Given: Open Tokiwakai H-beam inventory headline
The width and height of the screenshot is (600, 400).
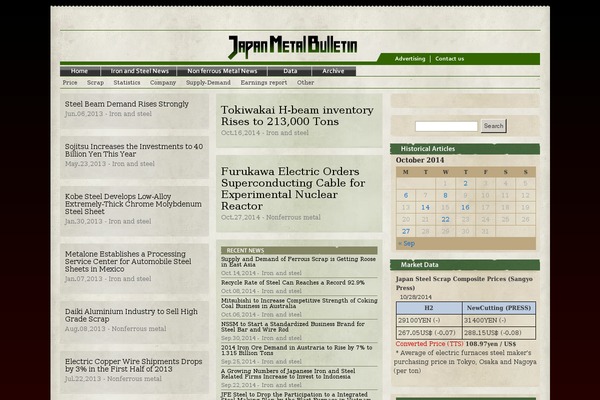Looking at the screenshot, I should (x=297, y=116).
